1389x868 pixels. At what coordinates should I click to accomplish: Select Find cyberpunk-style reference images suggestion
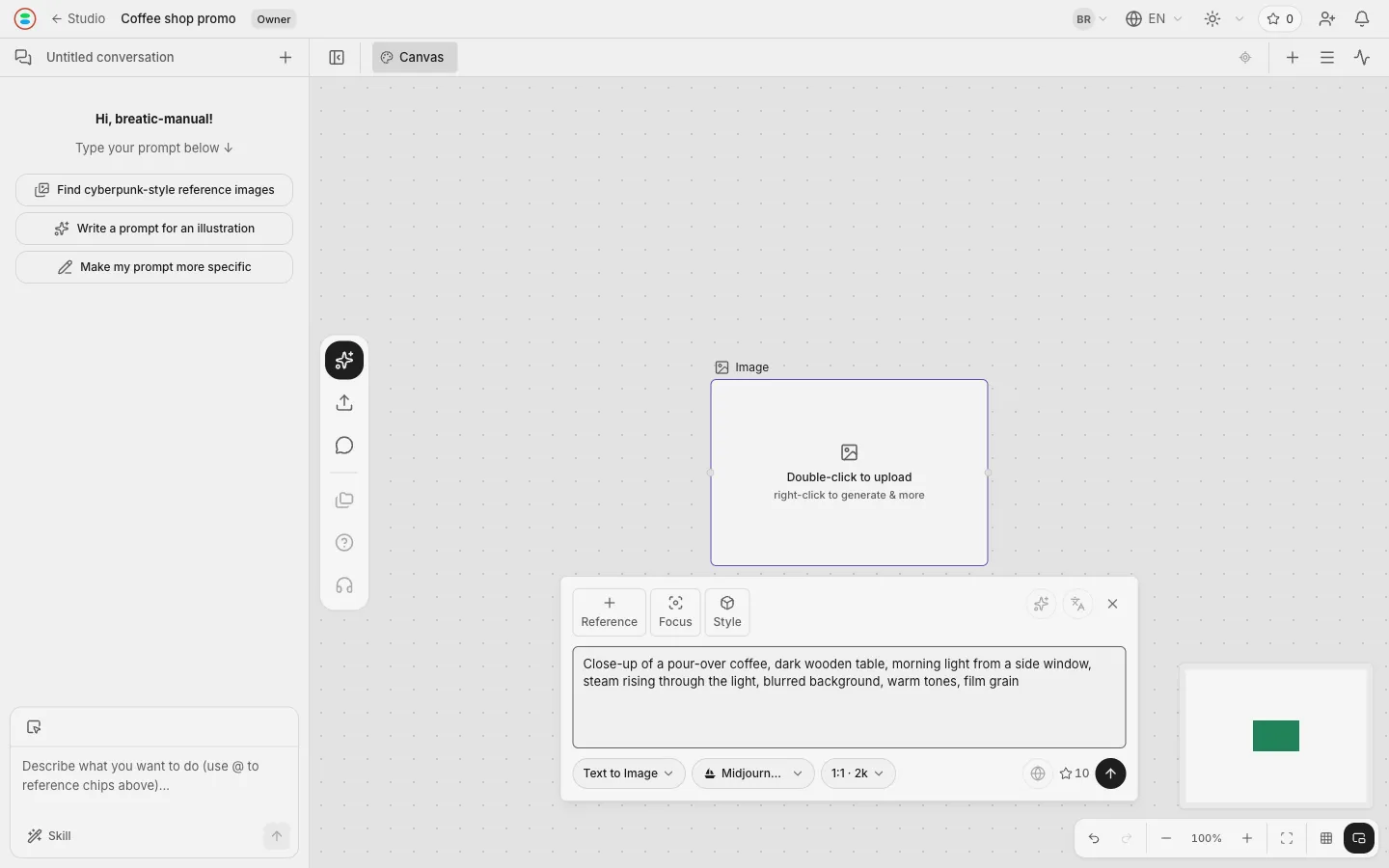(154, 190)
